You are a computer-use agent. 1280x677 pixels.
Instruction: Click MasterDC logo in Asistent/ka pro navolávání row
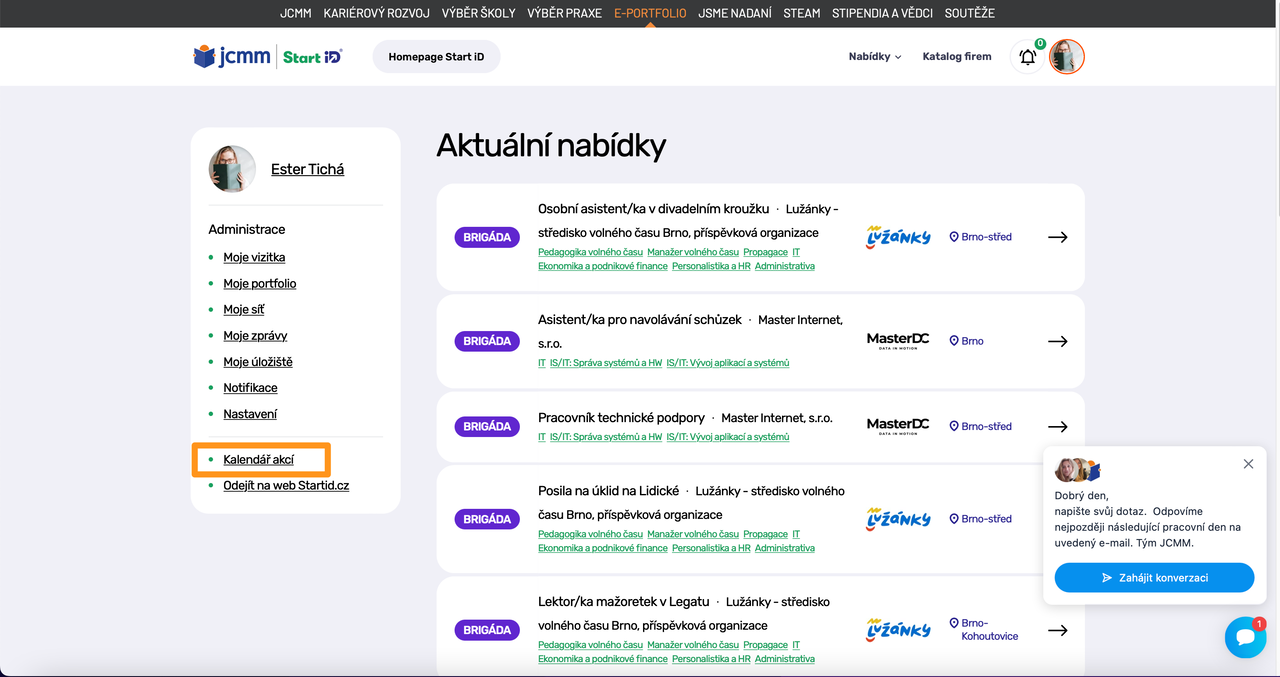point(898,341)
